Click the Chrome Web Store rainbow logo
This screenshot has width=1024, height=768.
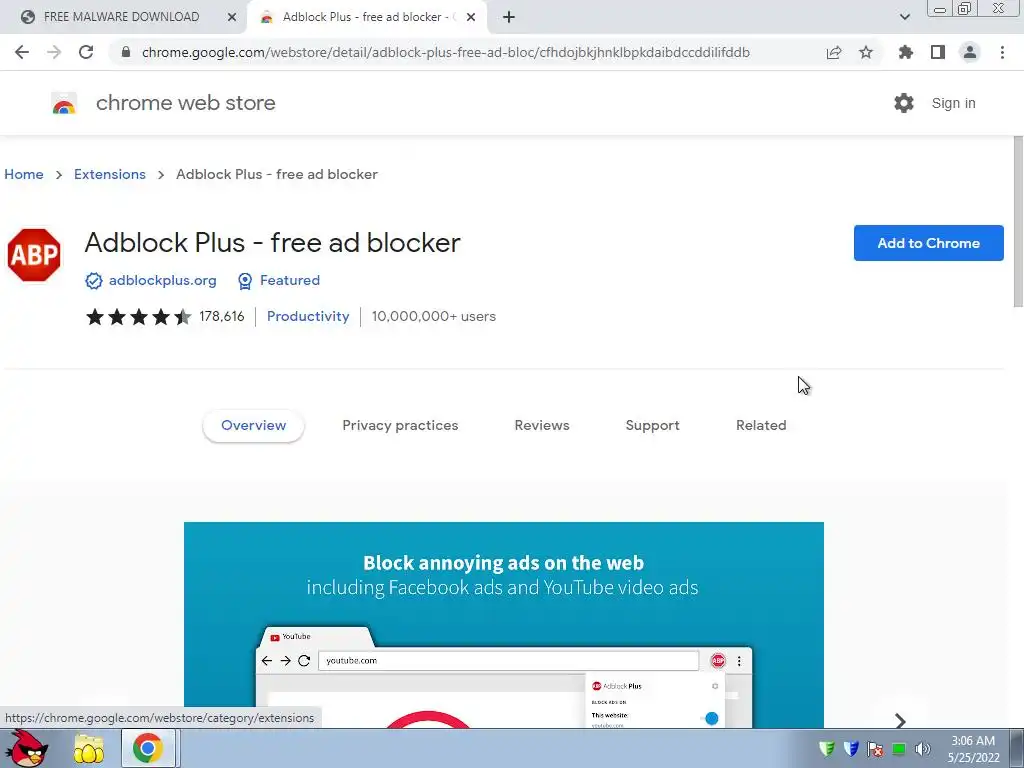point(64,103)
